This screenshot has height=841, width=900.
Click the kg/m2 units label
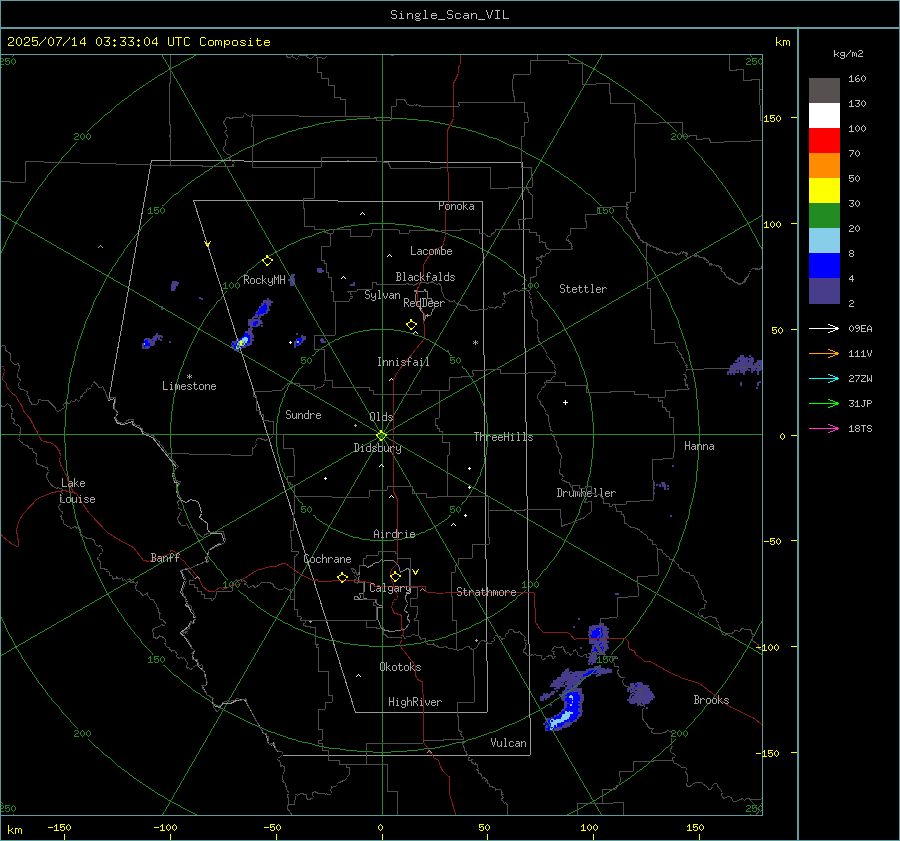click(848, 54)
